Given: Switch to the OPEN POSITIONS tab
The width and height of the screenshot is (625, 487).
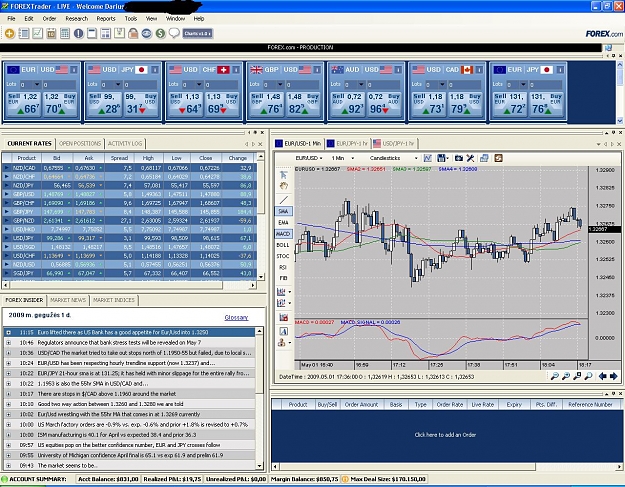Looking at the screenshot, I should pyautogui.click(x=80, y=143).
